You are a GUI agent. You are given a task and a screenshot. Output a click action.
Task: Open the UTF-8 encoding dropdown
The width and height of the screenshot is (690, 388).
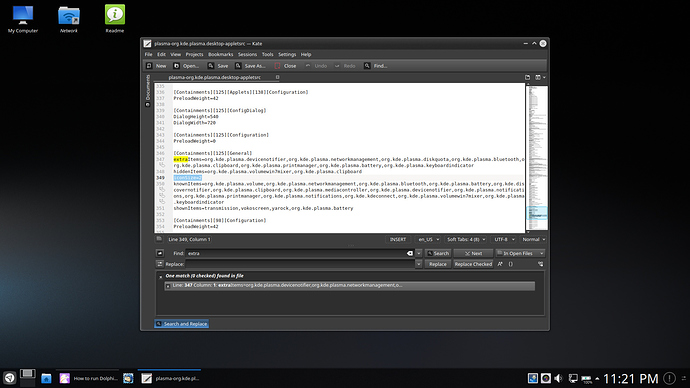point(504,240)
